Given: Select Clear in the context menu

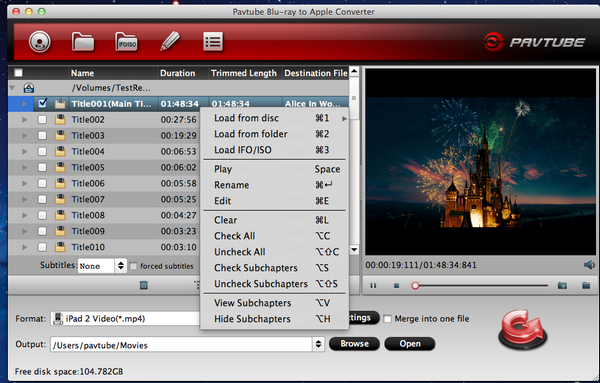Looking at the screenshot, I should [274, 220].
